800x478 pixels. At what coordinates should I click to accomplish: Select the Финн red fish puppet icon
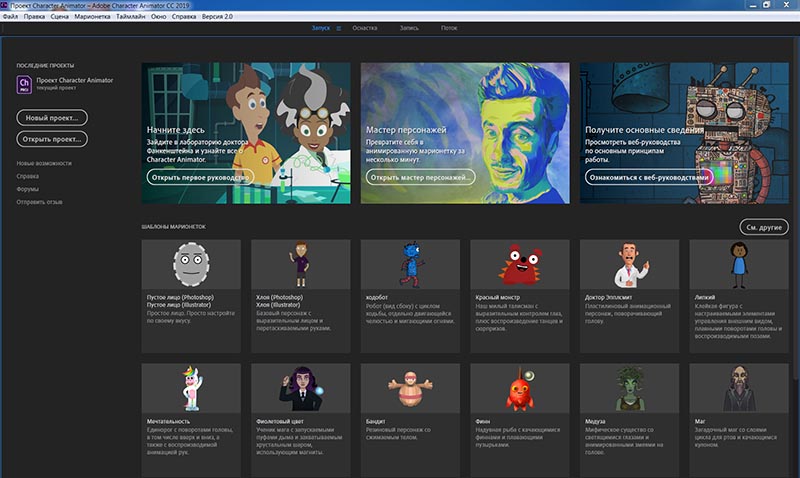click(520, 389)
